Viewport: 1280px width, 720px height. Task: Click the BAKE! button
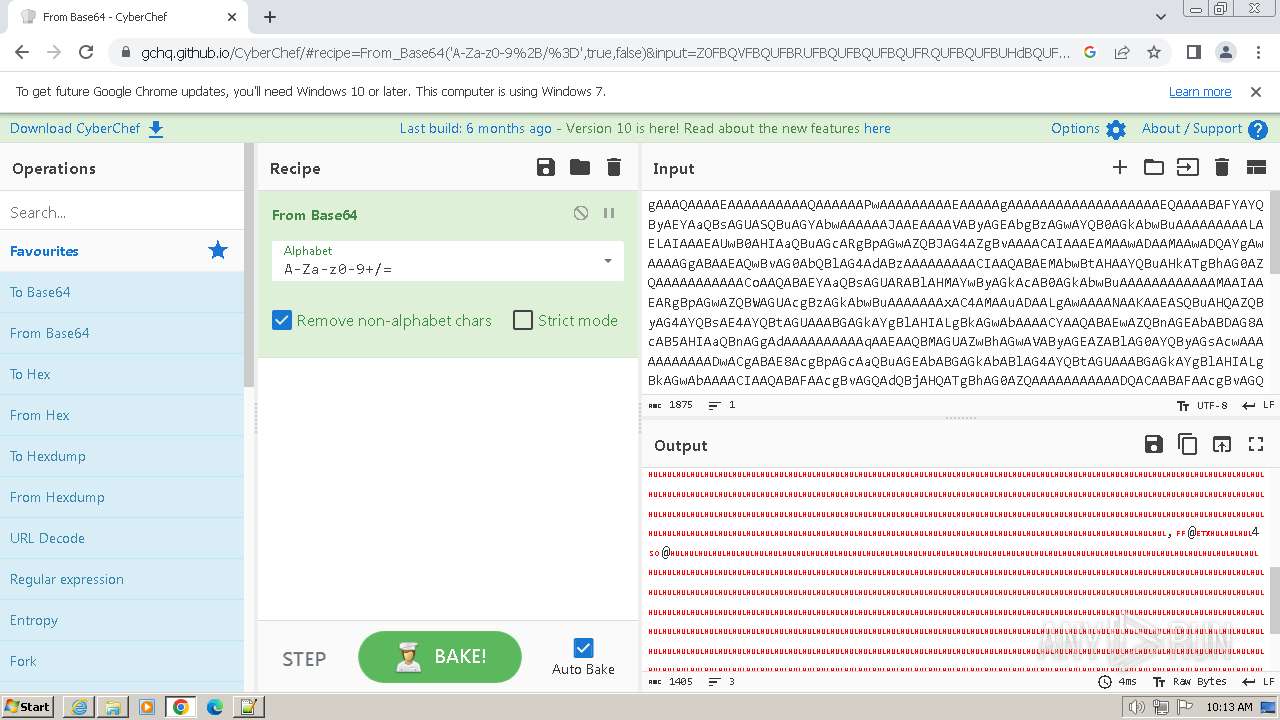pyautogui.click(x=440, y=657)
